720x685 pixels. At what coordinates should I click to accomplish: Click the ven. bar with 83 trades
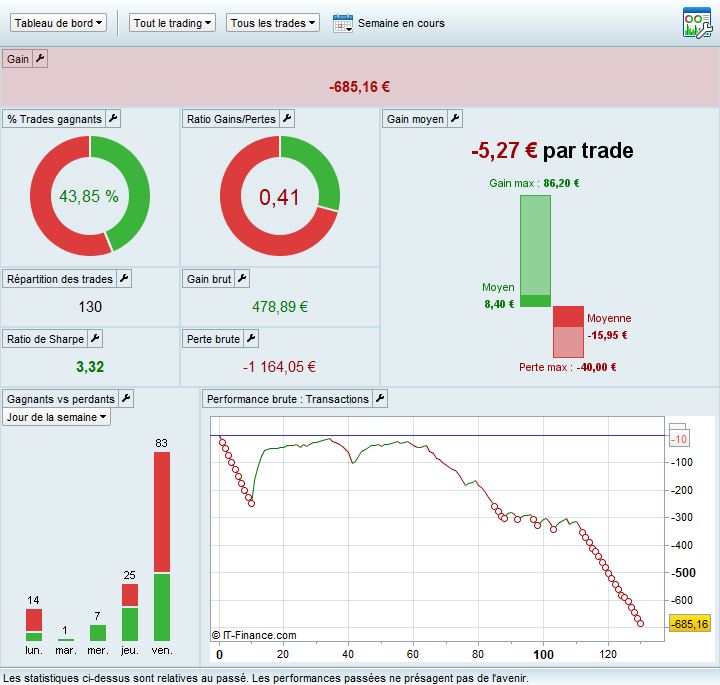point(162,546)
